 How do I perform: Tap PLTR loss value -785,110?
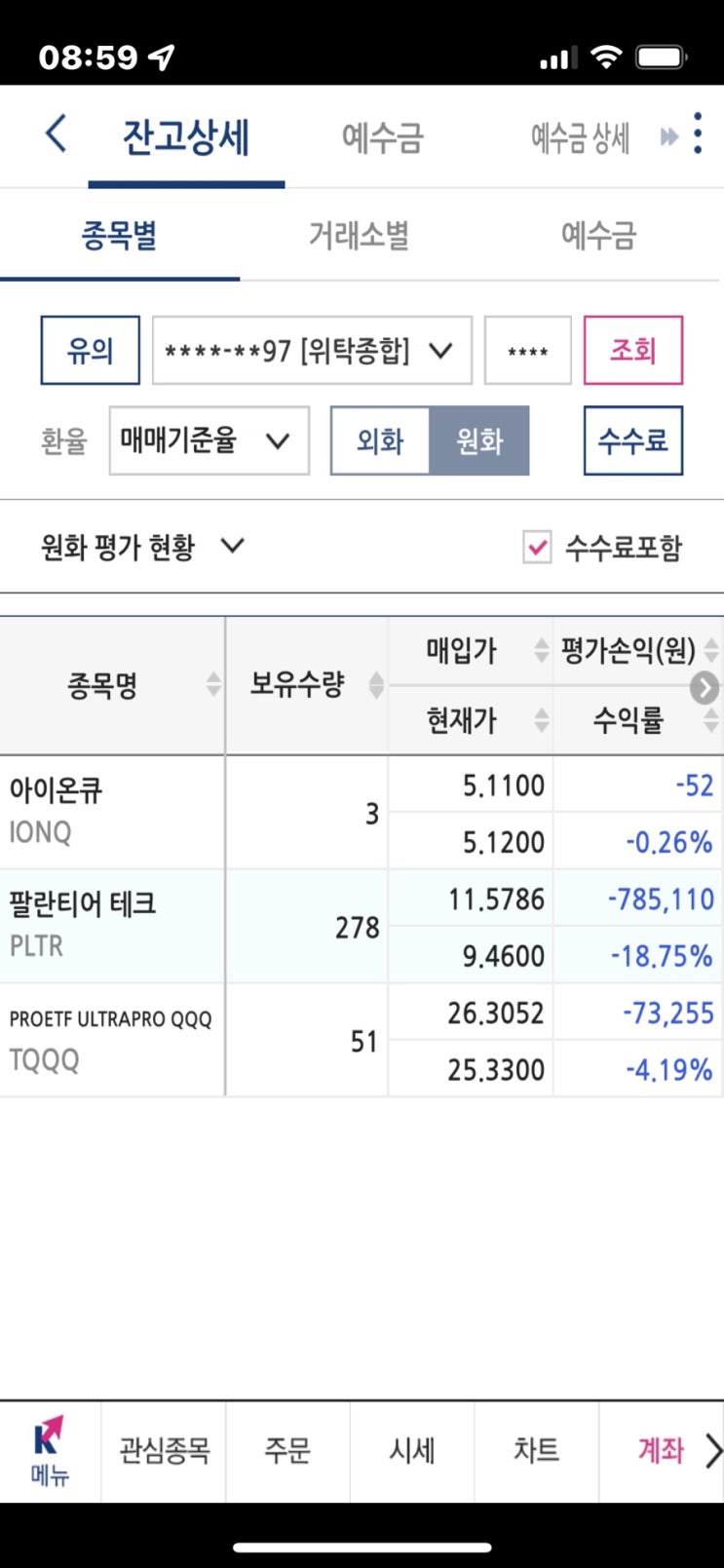[661, 899]
